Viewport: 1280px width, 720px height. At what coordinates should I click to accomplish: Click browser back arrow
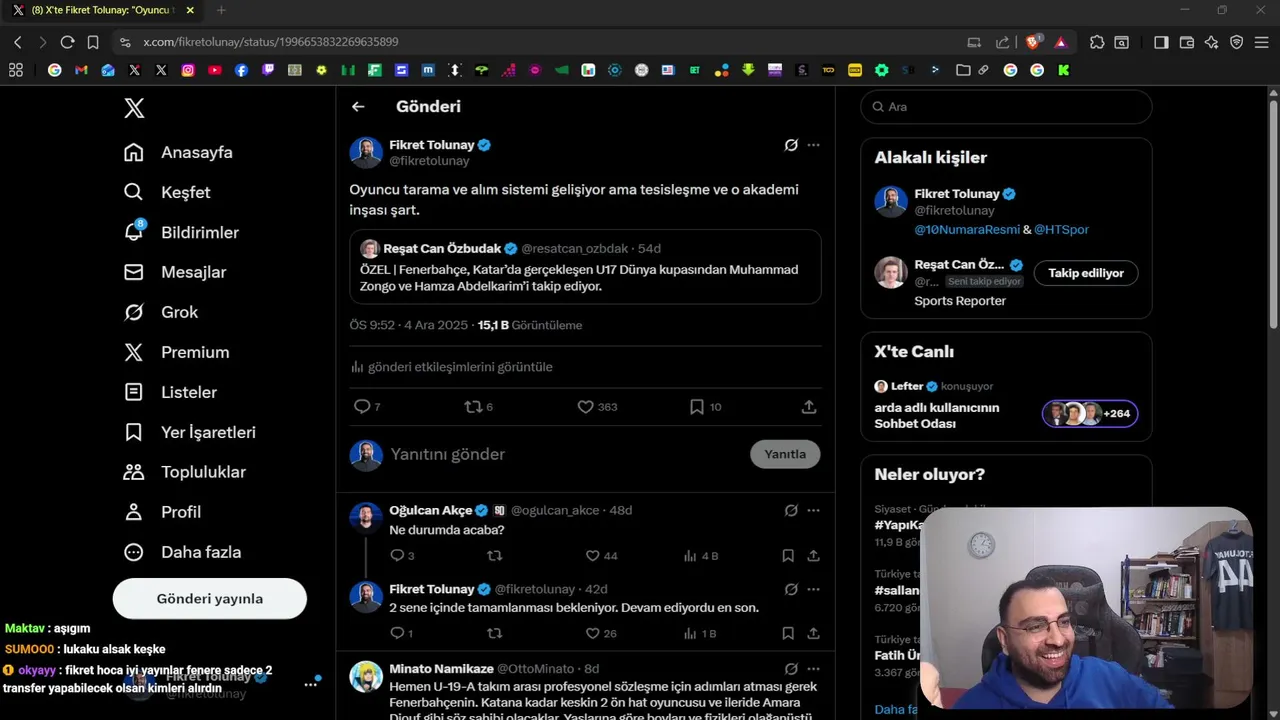pos(17,42)
